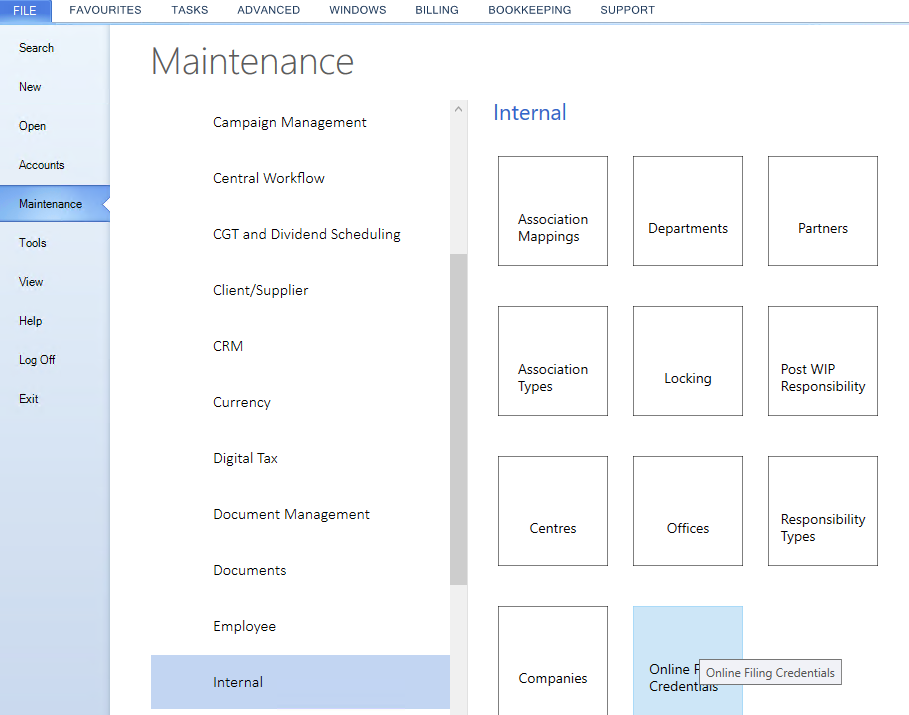Open the Association Mappings tile
The height and width of the screenshot is (715, 909).
point(553,211)
